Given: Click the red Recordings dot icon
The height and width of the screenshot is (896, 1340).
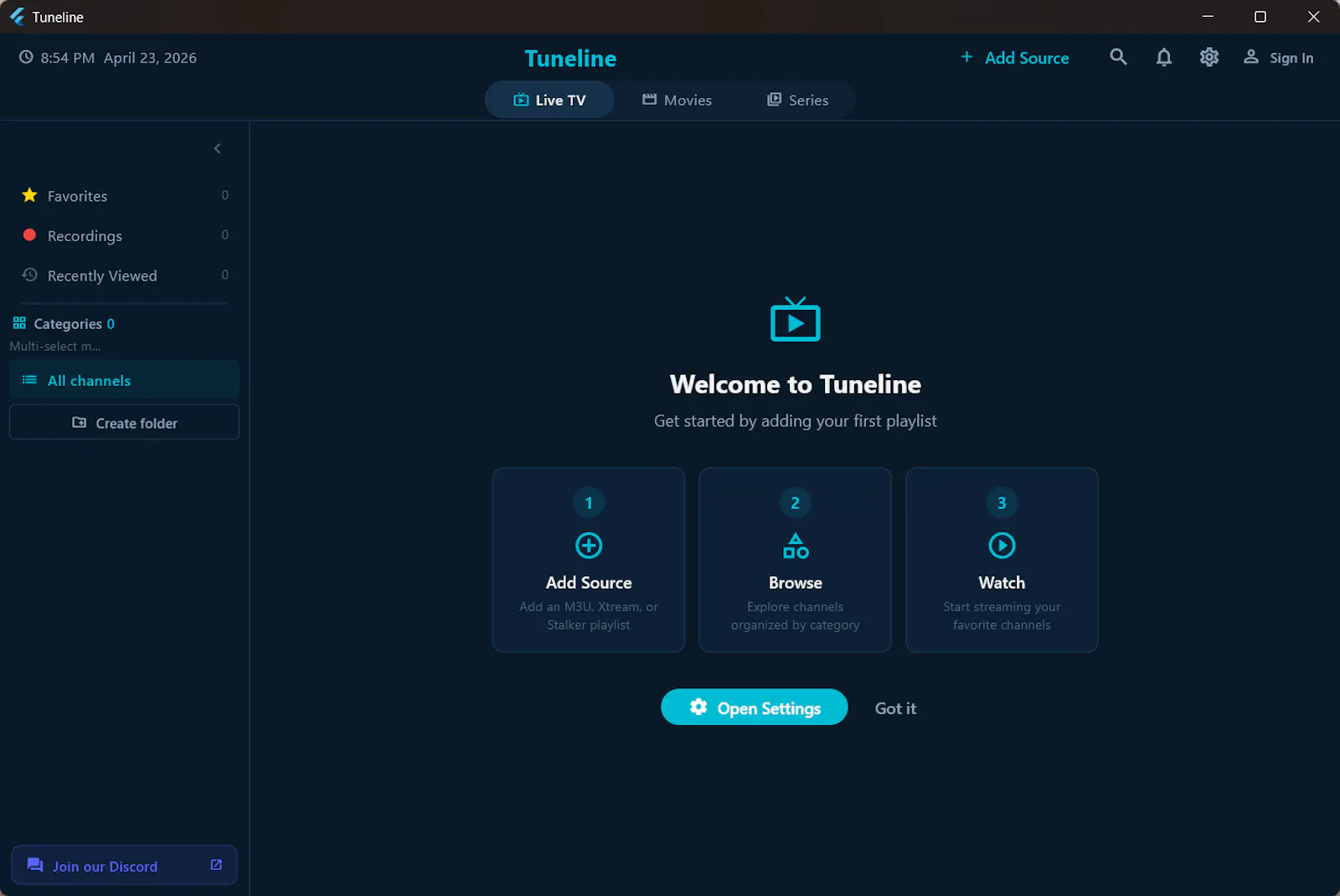Looking at the screenshot, I should [x=29, y=234].
